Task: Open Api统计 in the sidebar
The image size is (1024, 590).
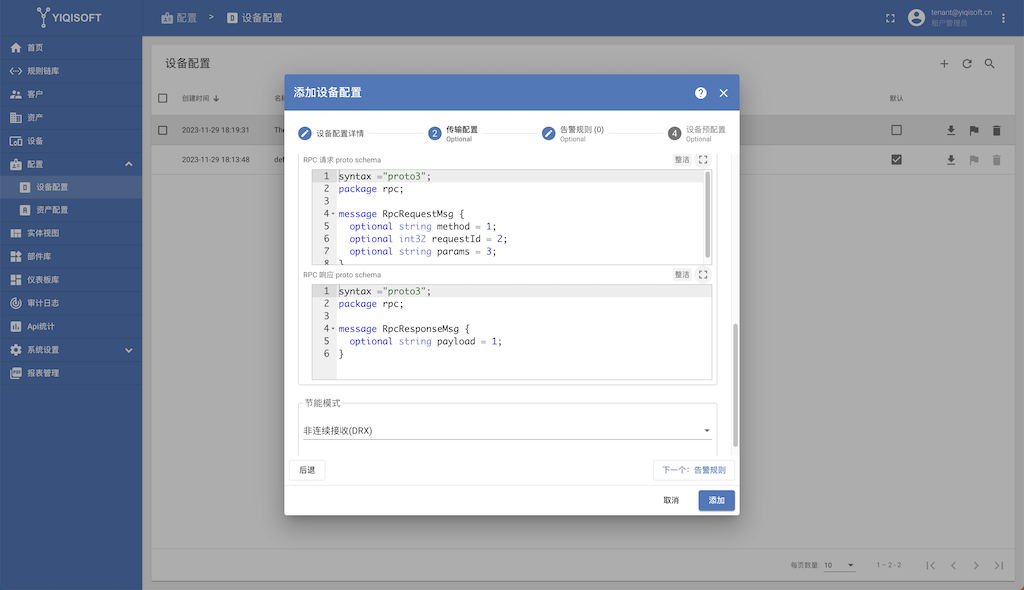Action: click(x=71, y=327)
